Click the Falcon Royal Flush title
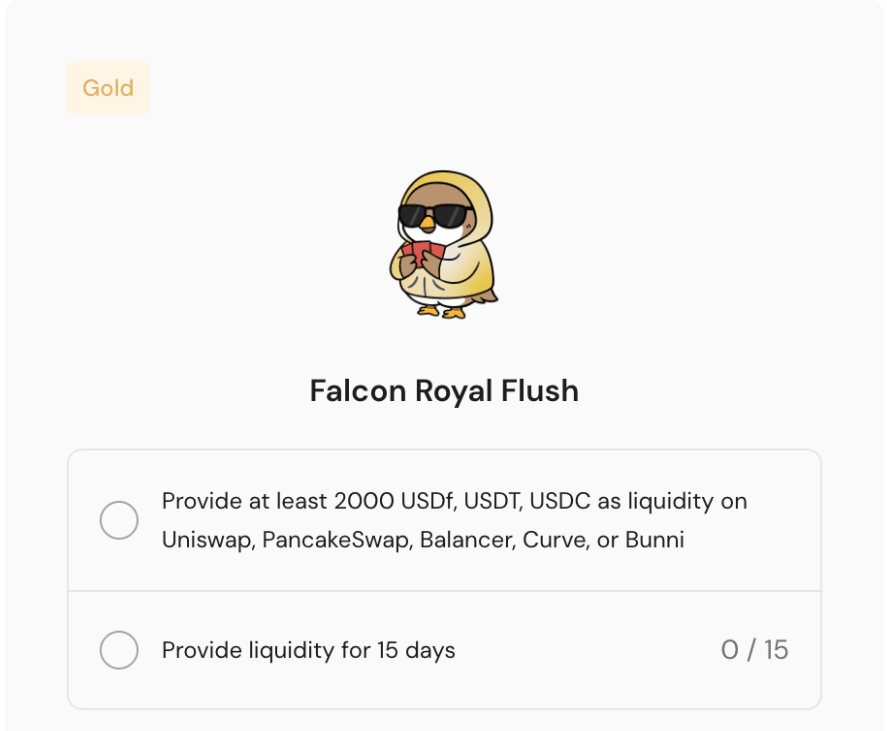 [x=444, y=390]
